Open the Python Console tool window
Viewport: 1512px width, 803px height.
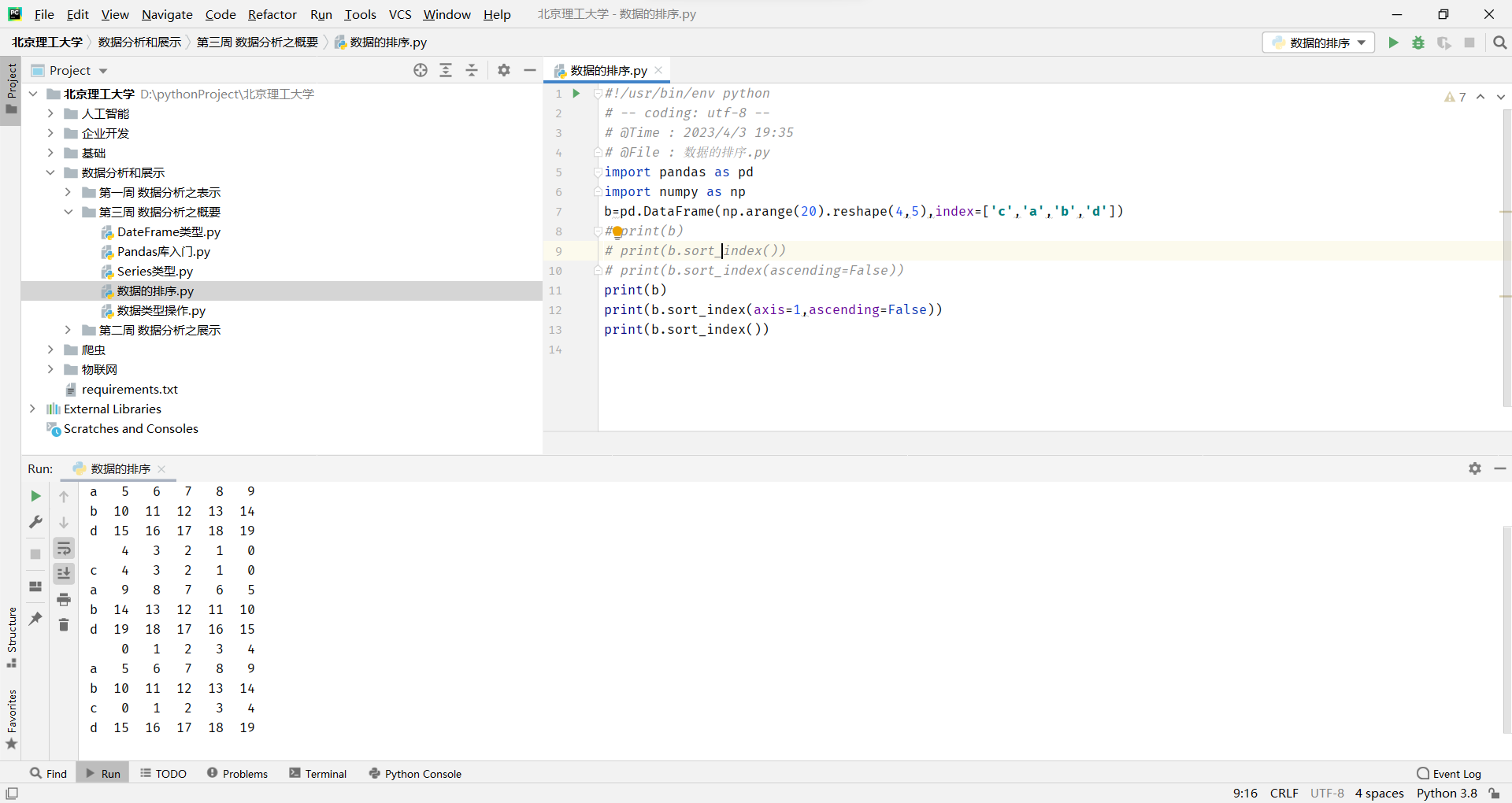click(x=415, y=773)
